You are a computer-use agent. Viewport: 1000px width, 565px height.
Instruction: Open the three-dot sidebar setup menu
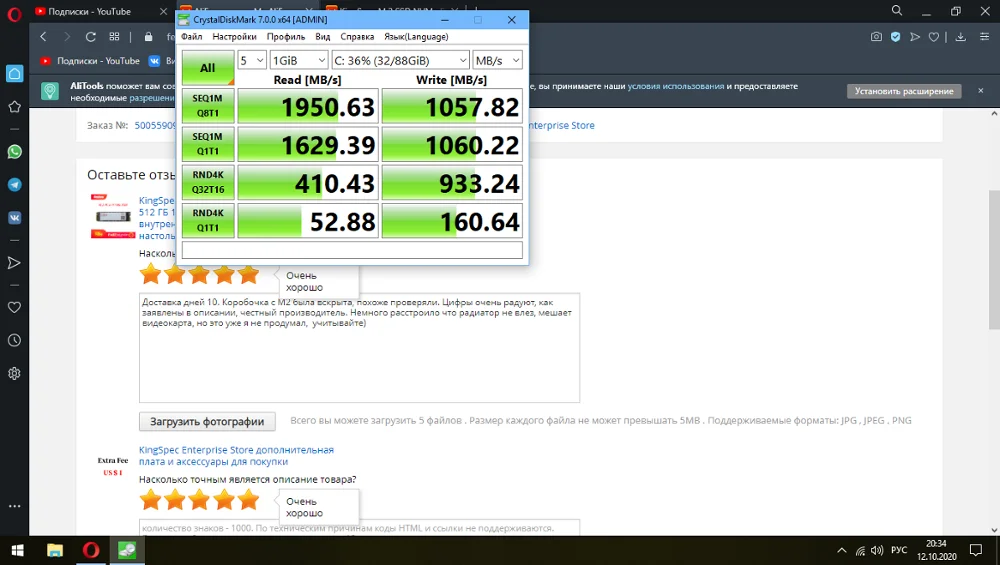click(x=14, y=506)
